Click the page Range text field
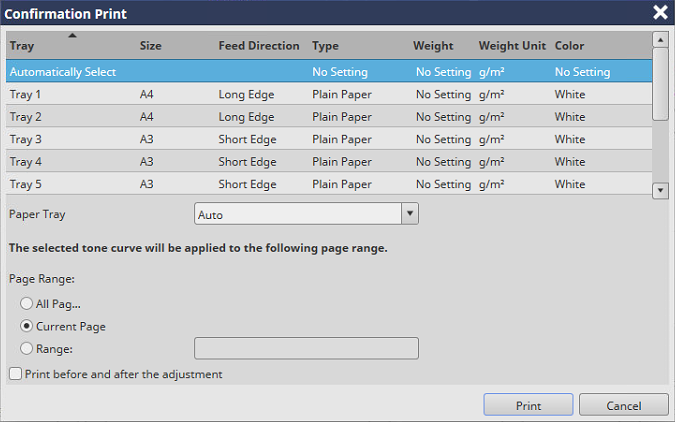675x422 pixels. click(305, 348)
